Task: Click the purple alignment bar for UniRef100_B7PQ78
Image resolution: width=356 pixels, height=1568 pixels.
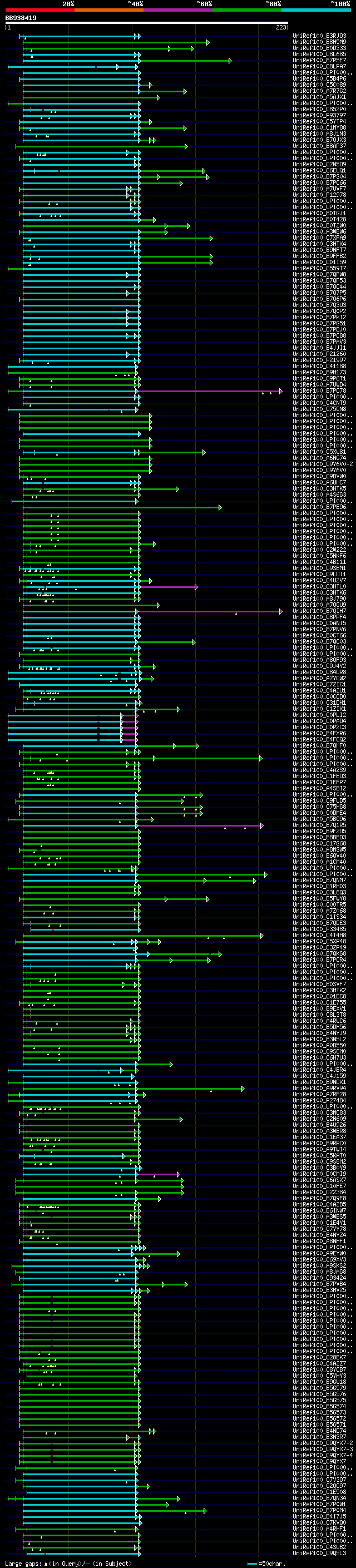Action: (x=211, y=391)
